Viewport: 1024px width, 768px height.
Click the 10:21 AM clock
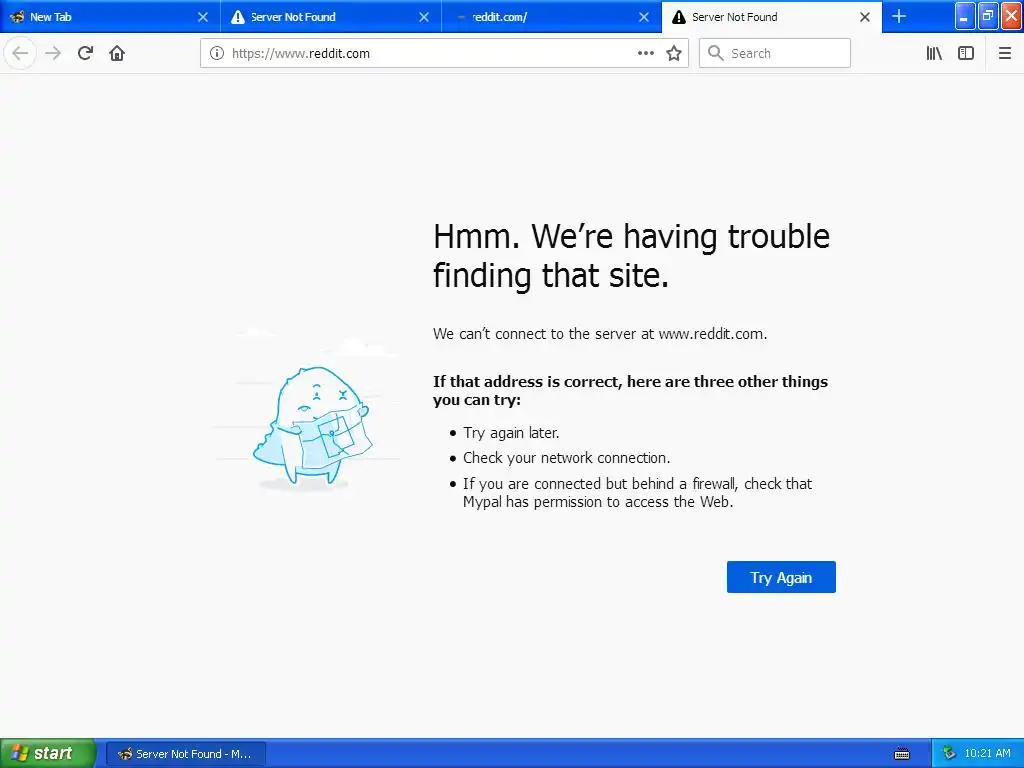987,754
